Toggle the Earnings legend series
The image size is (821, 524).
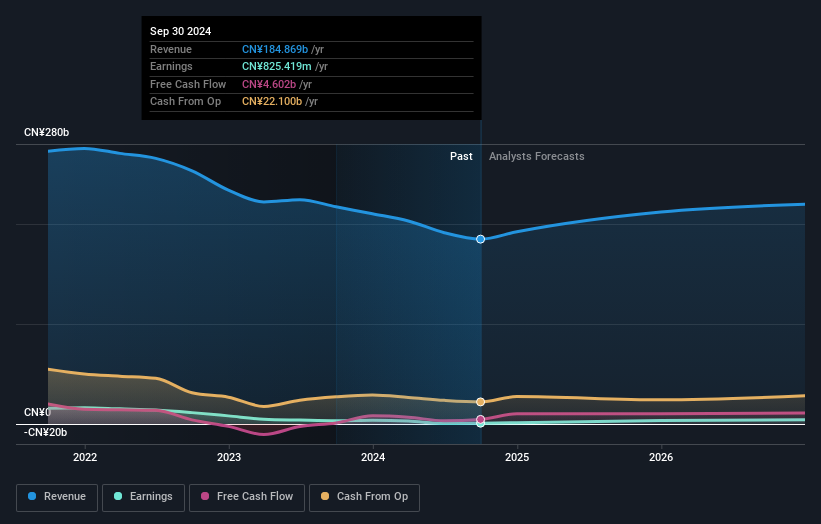point(143,497)
